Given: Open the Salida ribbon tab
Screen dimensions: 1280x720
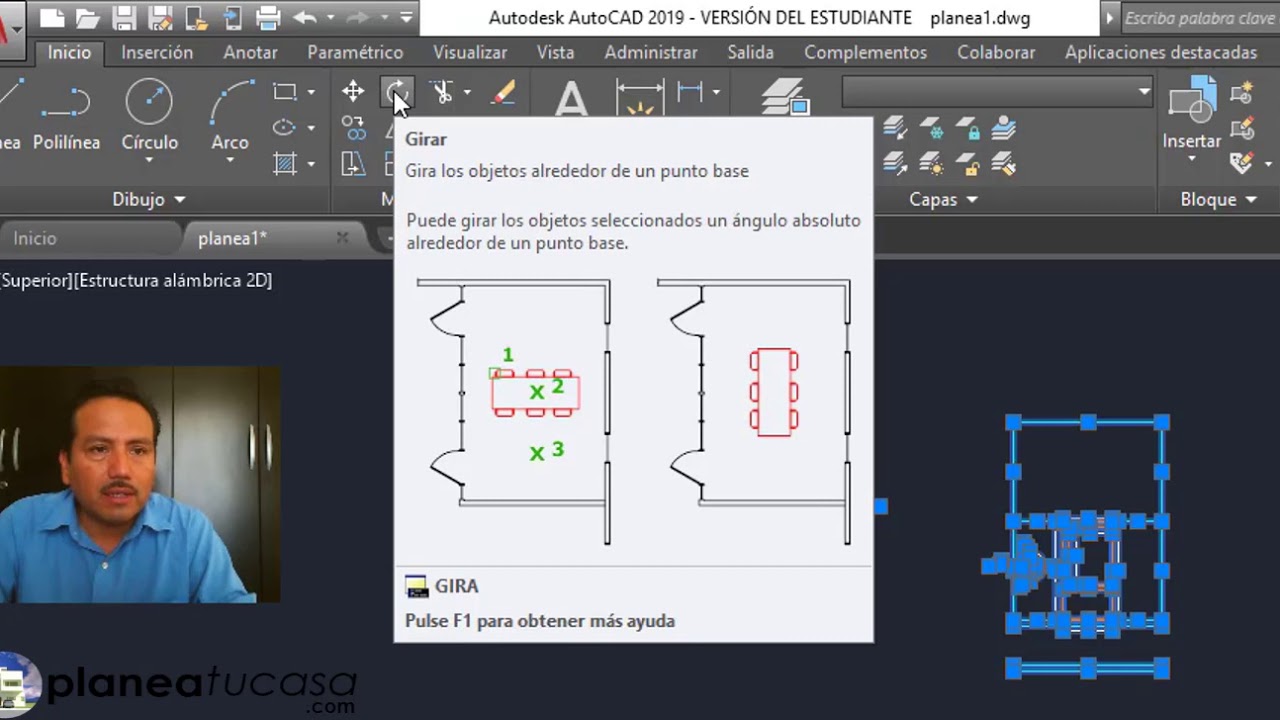Looking at the screenshot, I should pos(751,52).
